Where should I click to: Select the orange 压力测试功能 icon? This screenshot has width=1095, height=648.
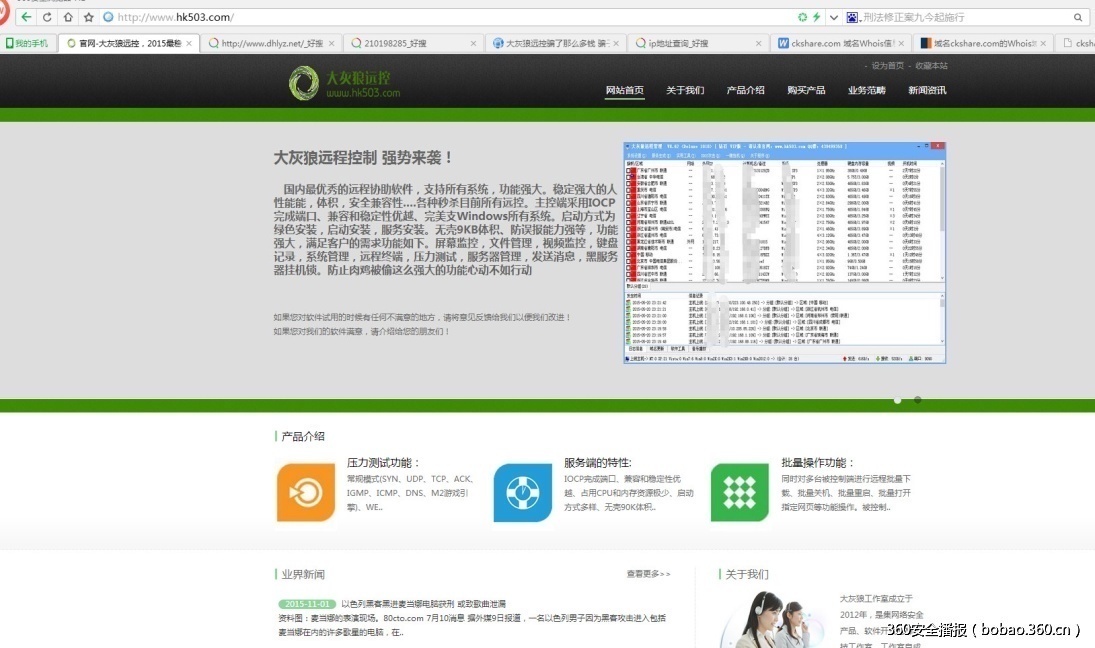305,490
